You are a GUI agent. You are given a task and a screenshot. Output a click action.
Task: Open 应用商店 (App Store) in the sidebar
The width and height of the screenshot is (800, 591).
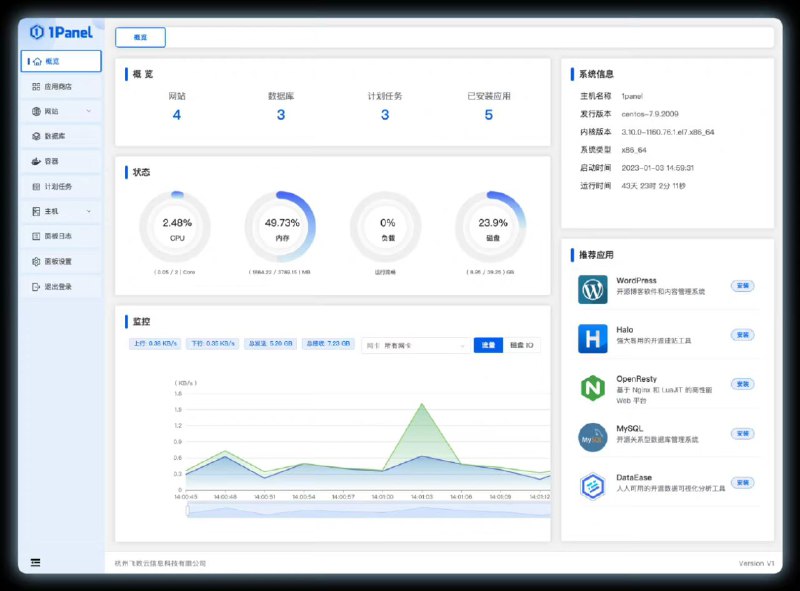[x=60, y=87]
